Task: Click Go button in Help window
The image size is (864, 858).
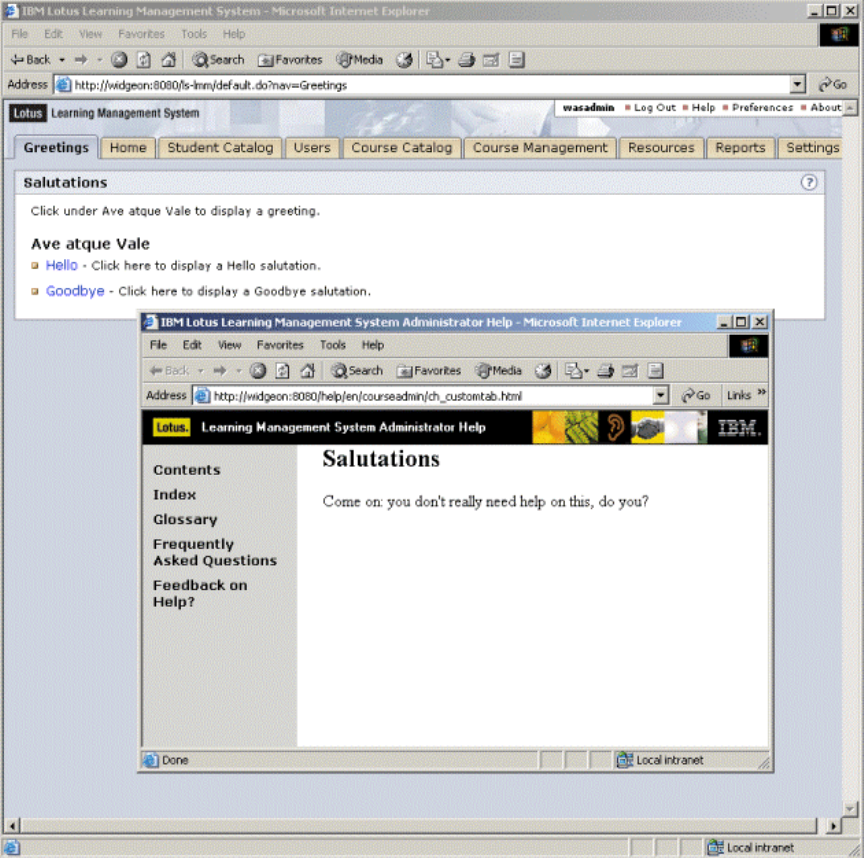Action: [x=696, y=396]
